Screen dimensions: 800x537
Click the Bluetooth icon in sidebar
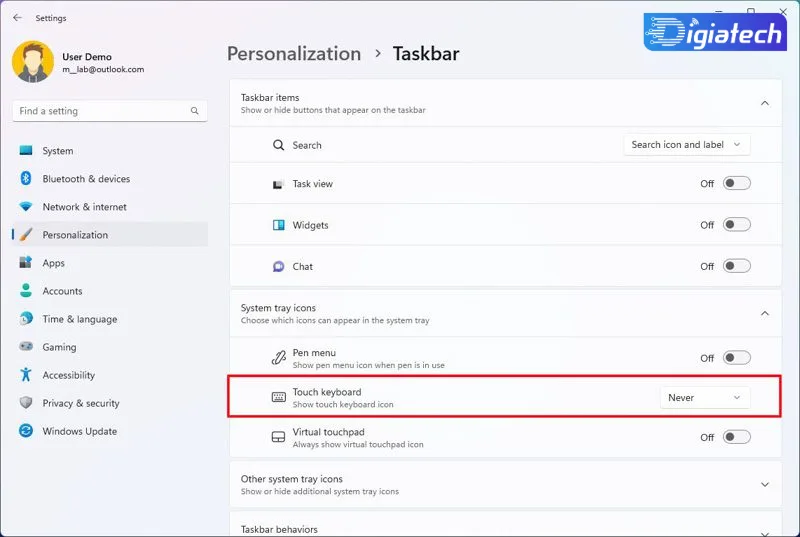click(26, 178)
